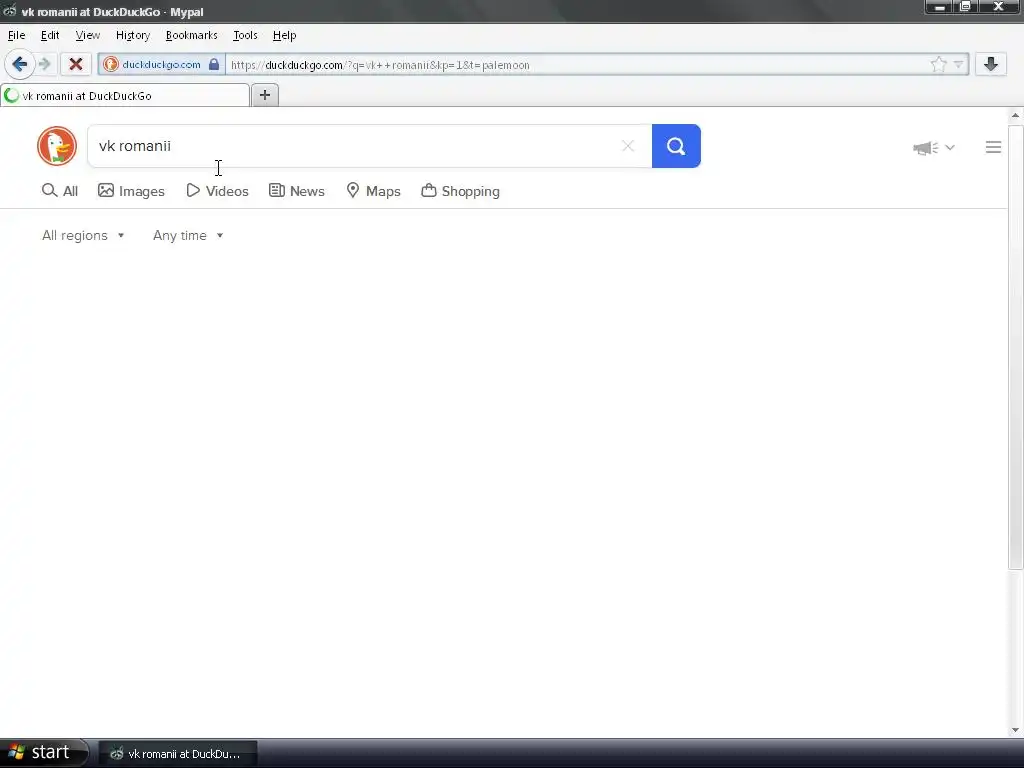Open the History menu
This screenshot has height=768, width=1024.
133,35
